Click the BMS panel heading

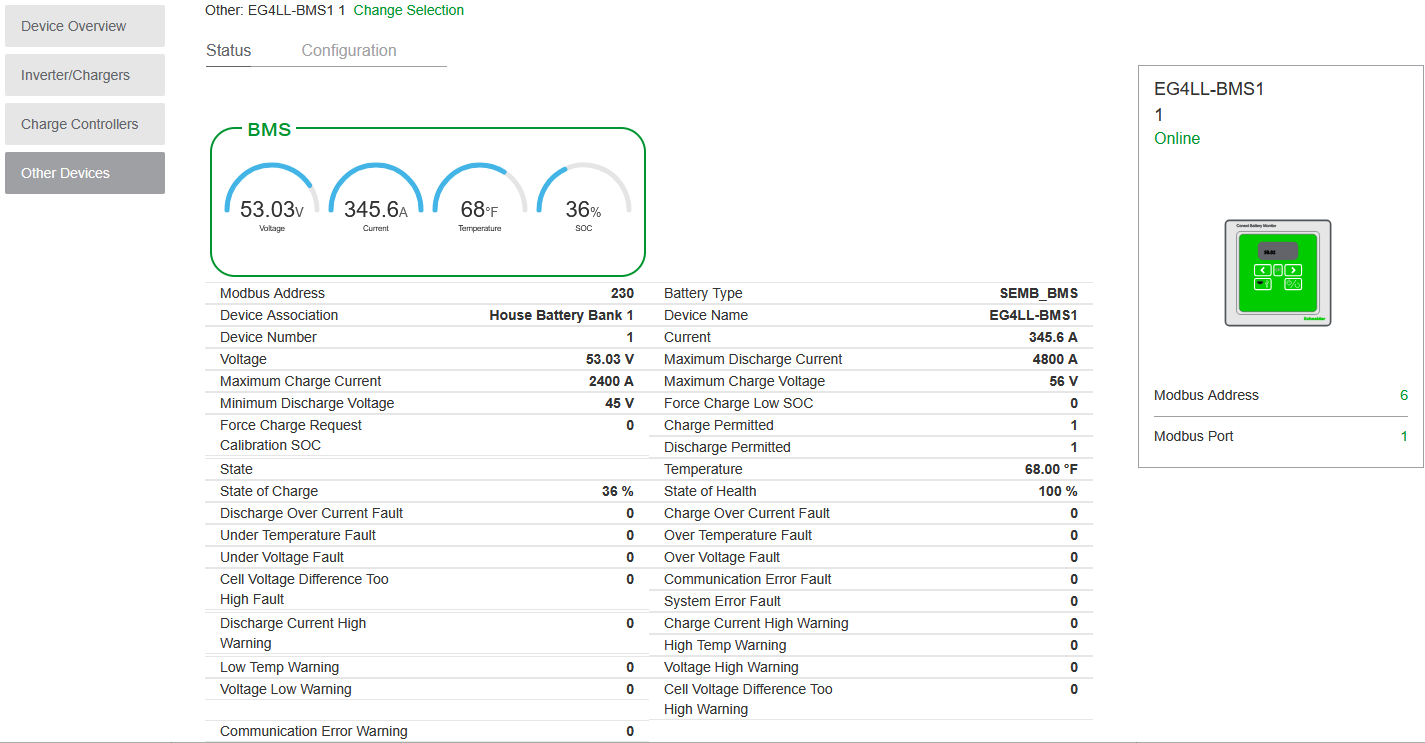click(269, 130)
